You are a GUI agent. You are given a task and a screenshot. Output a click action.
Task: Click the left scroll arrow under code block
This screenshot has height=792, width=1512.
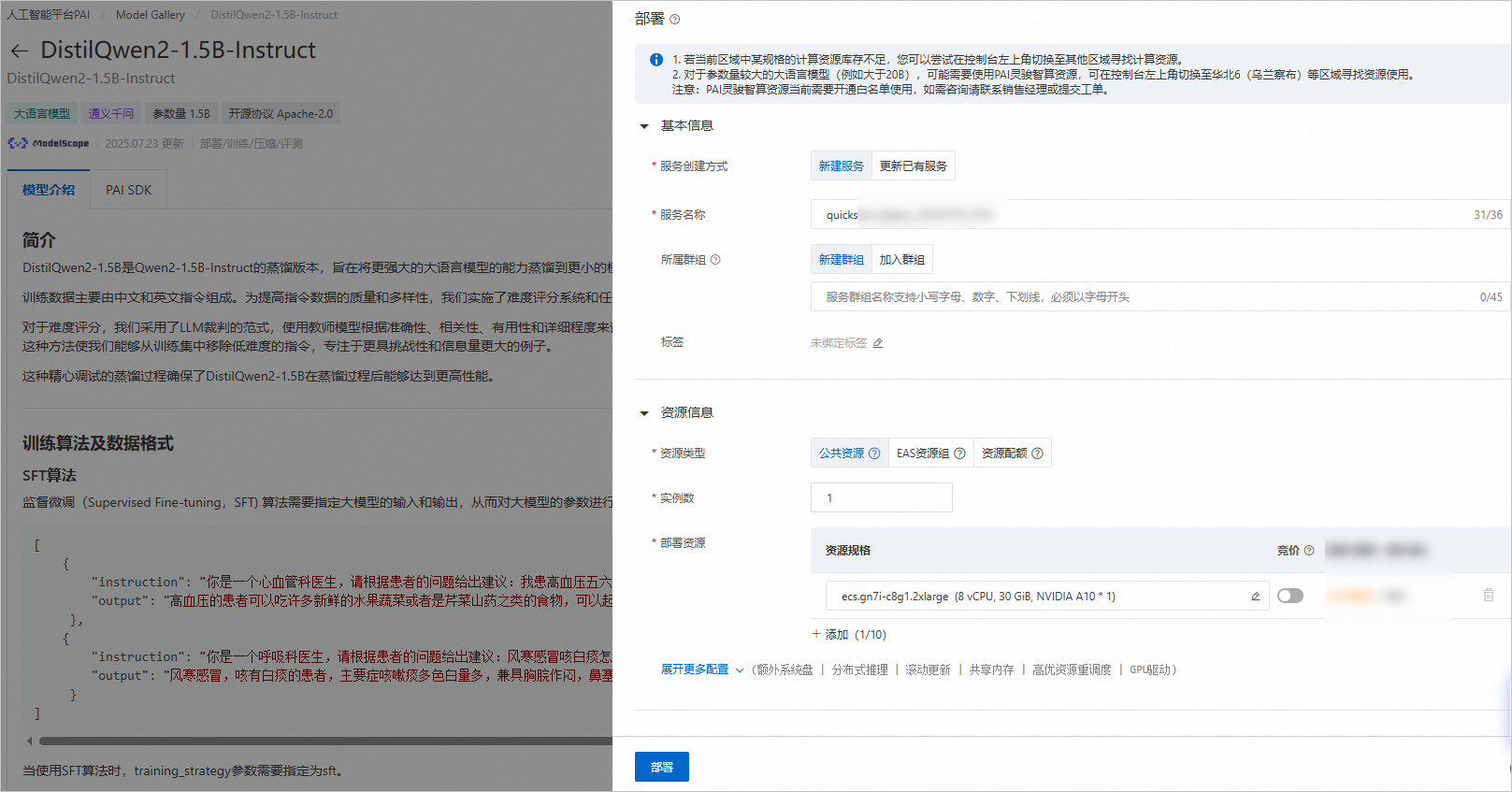[29, 741]
